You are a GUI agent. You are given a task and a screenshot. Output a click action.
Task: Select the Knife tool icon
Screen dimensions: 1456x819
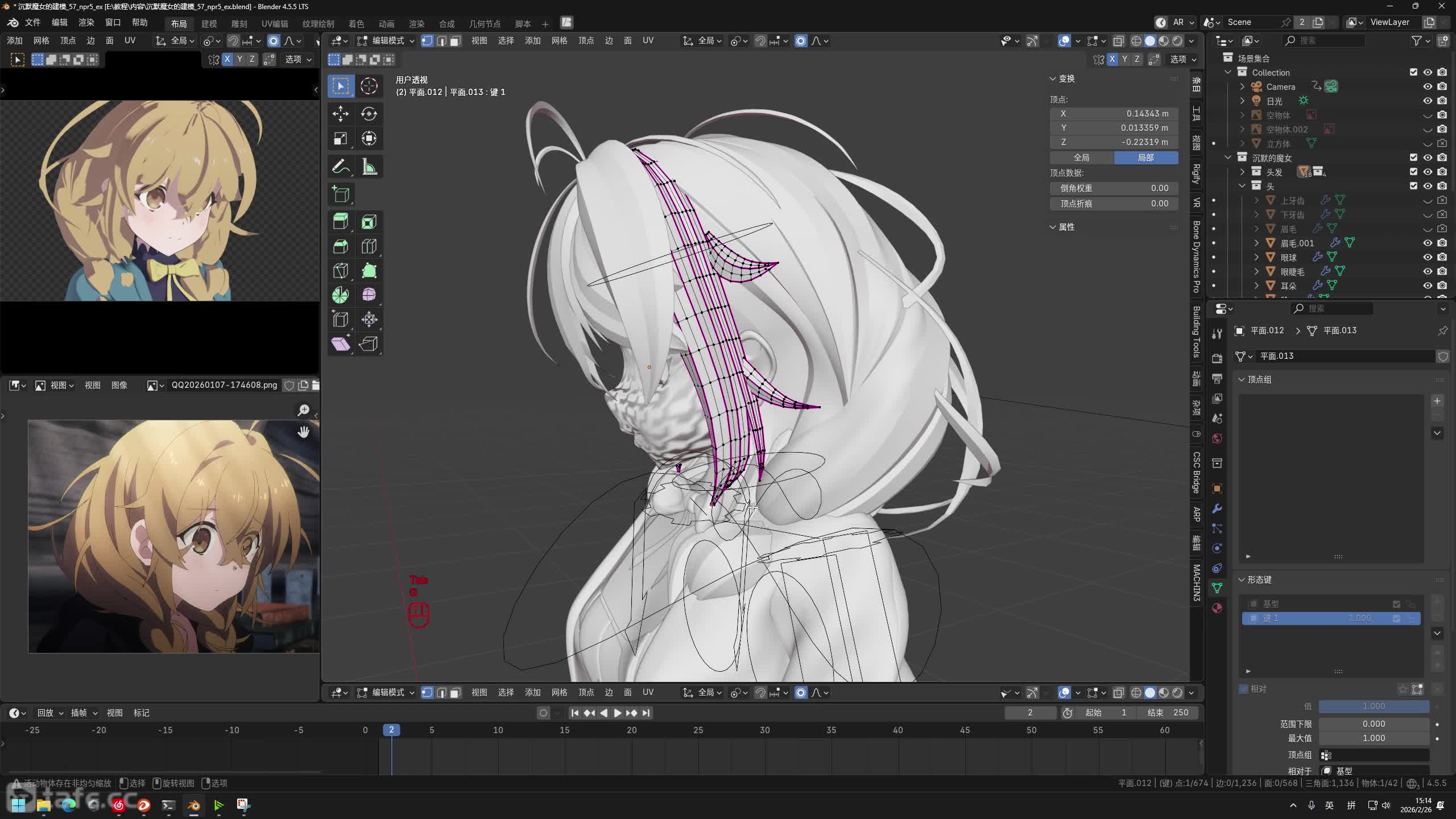(340, 271)
